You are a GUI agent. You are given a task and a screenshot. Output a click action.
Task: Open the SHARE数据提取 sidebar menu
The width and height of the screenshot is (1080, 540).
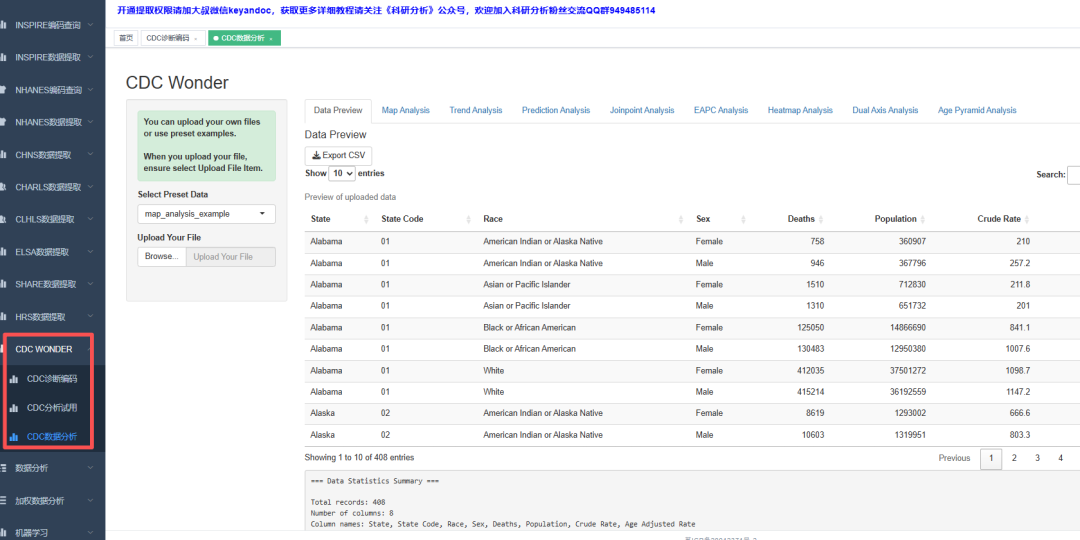tap(52, 284)
